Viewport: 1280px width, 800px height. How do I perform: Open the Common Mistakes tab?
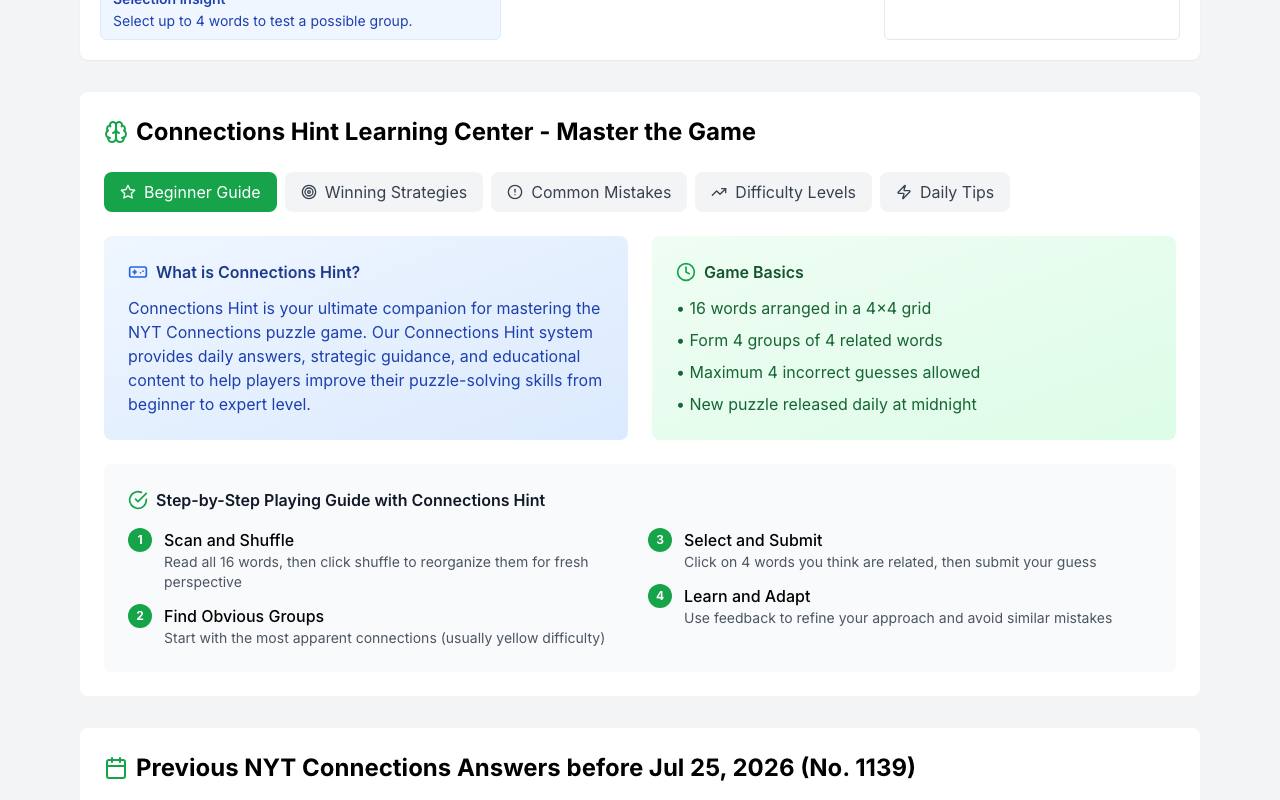(x=589, y=192)
